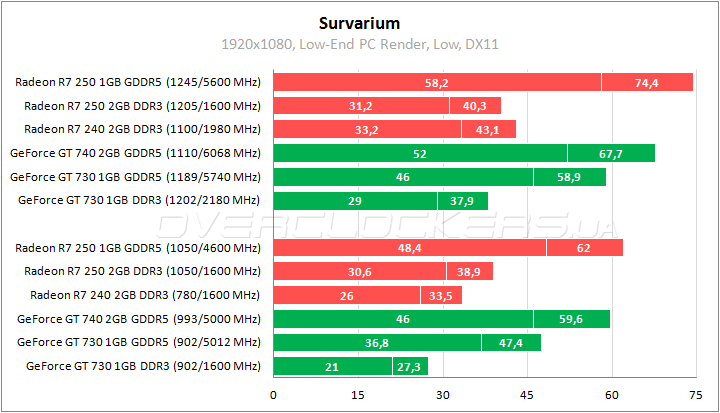Click label 'GeForce GT 730 1GB GDDR5 (902/5012 MHz)'
720x413 pixels.
tap(139, 342)
